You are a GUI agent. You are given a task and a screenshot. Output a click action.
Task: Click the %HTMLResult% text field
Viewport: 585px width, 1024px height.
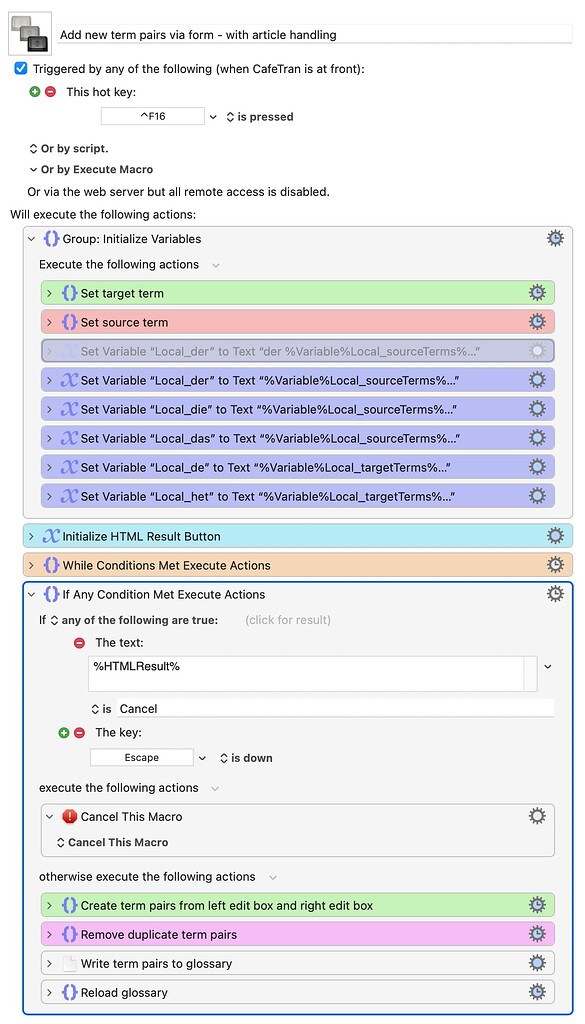pyautogui.click(x=306, y=674)
